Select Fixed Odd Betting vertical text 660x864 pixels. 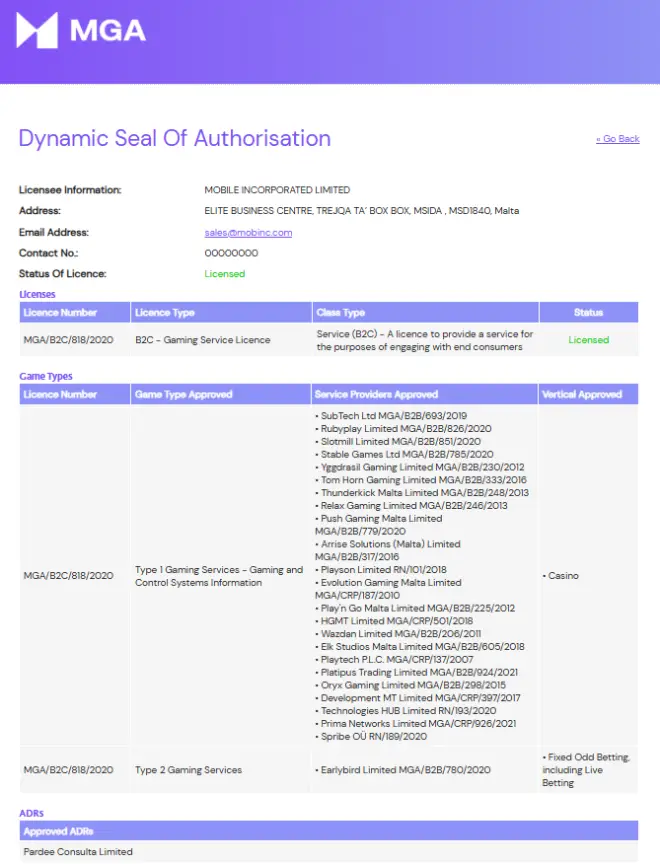click(x=586, y=770)
